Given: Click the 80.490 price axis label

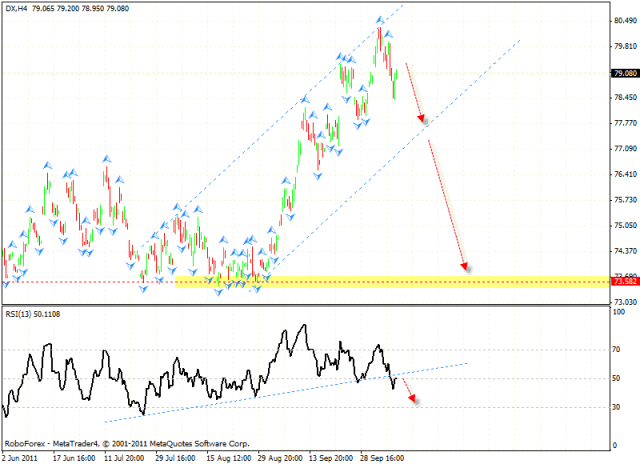Looking at the screenshot, I should pyautogui.click(x=624, y=20).
